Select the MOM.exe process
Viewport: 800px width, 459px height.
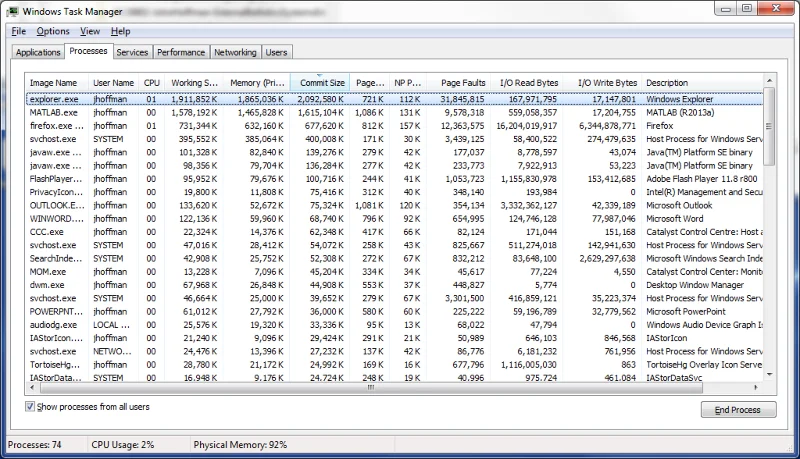[x=394, y=271]
